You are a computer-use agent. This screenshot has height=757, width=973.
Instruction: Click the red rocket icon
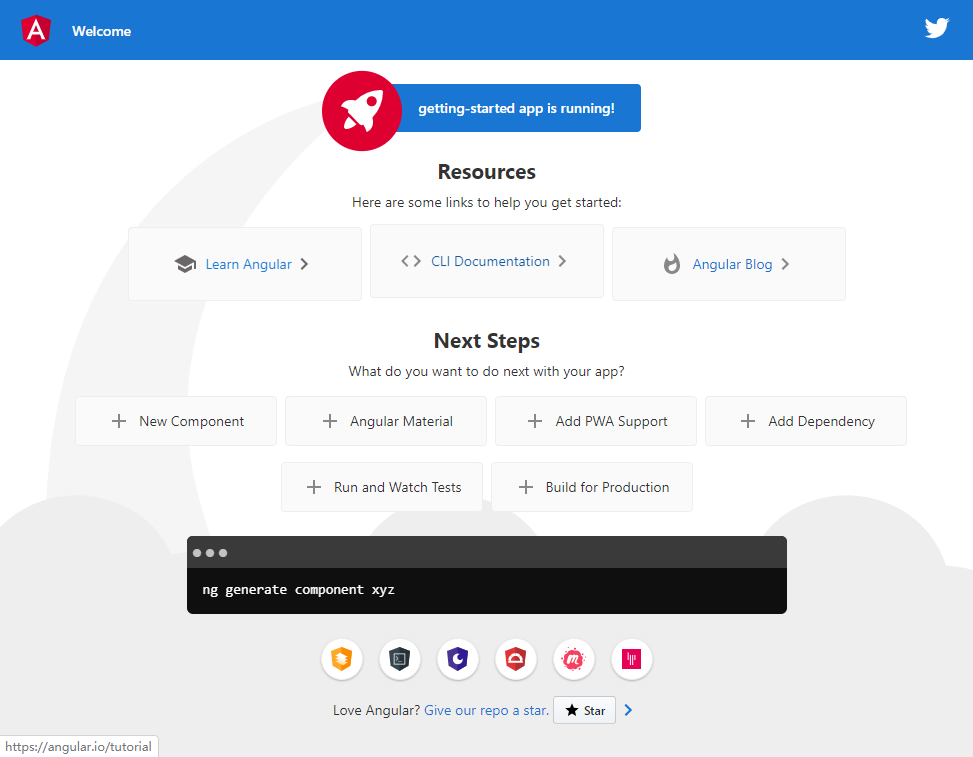tap(362, 111)
